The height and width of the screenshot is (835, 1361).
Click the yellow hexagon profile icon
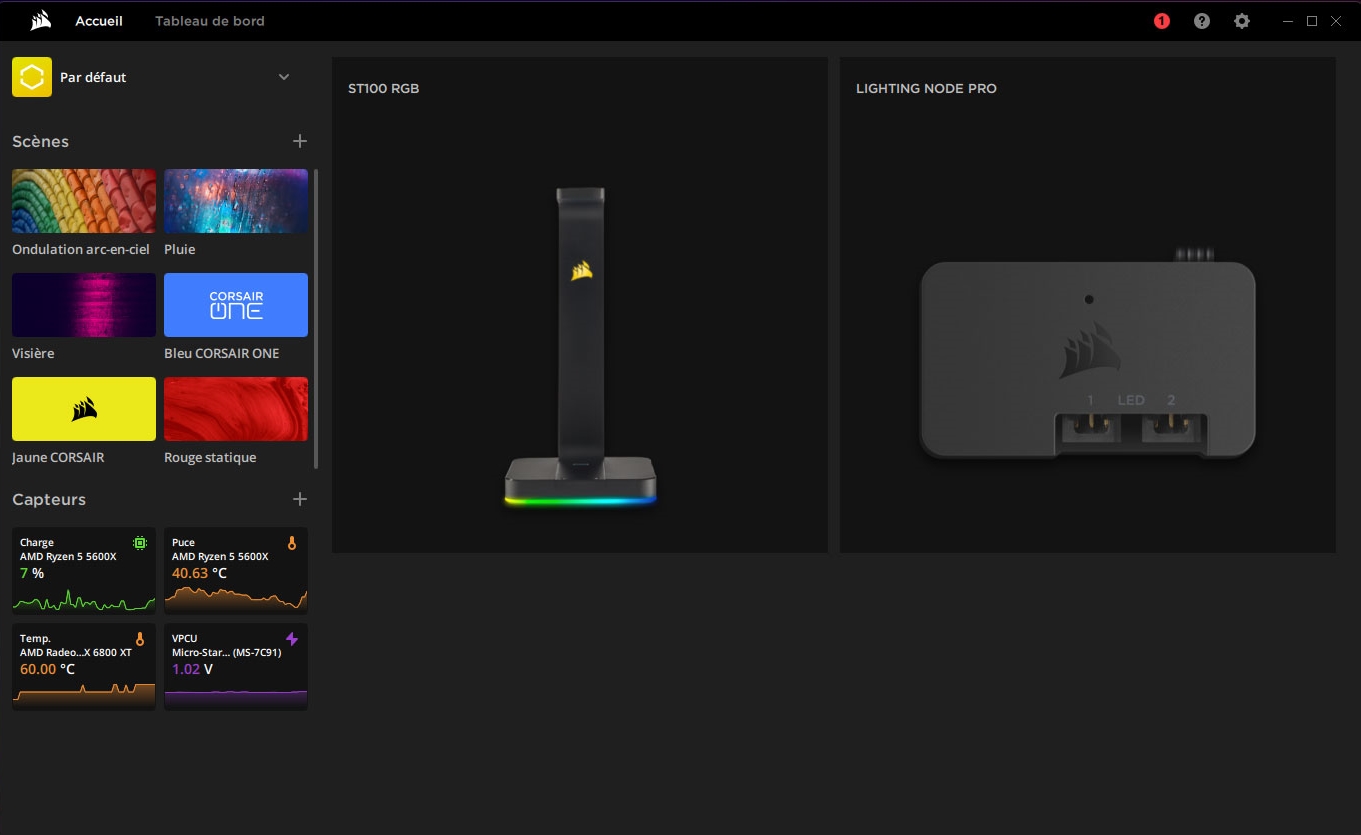[32, 77]
